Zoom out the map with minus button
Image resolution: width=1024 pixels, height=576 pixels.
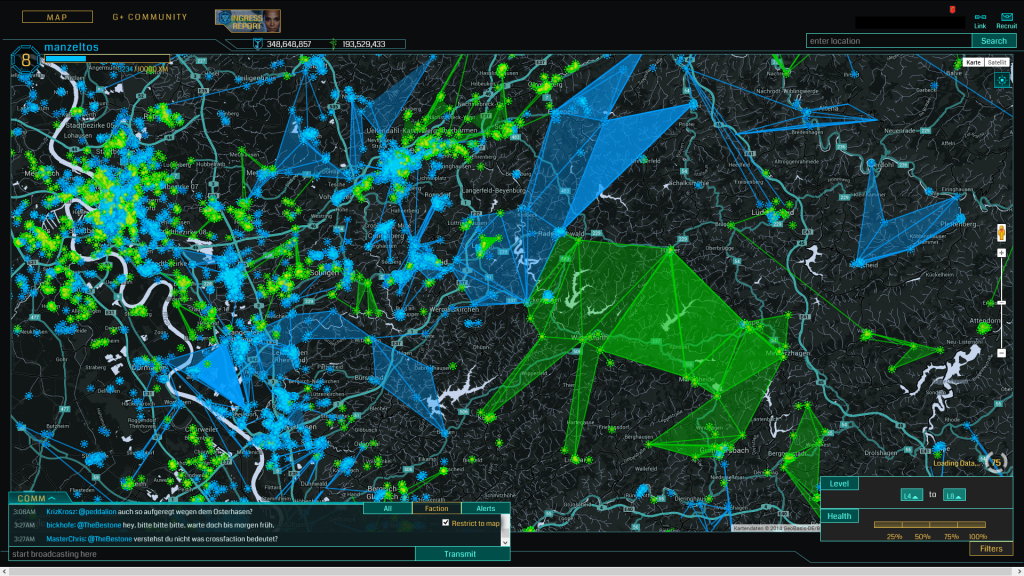coord(1001,352)
